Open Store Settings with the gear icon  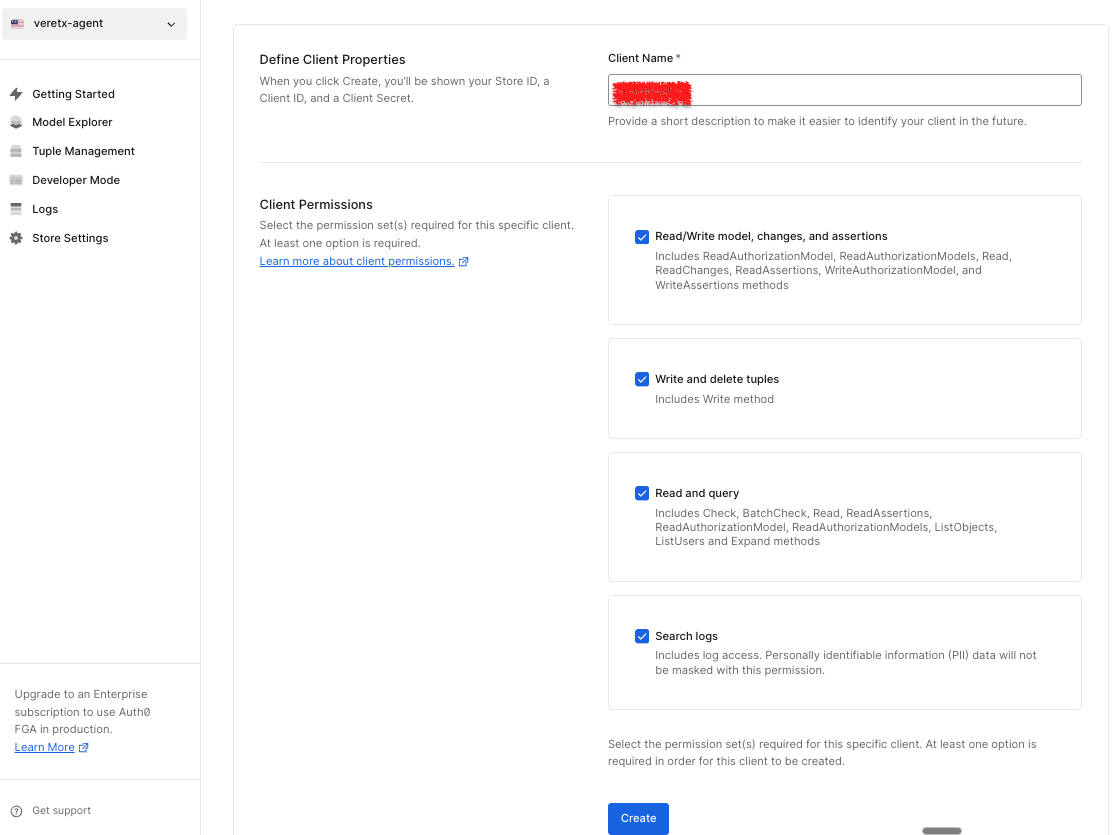click(18, 238)
